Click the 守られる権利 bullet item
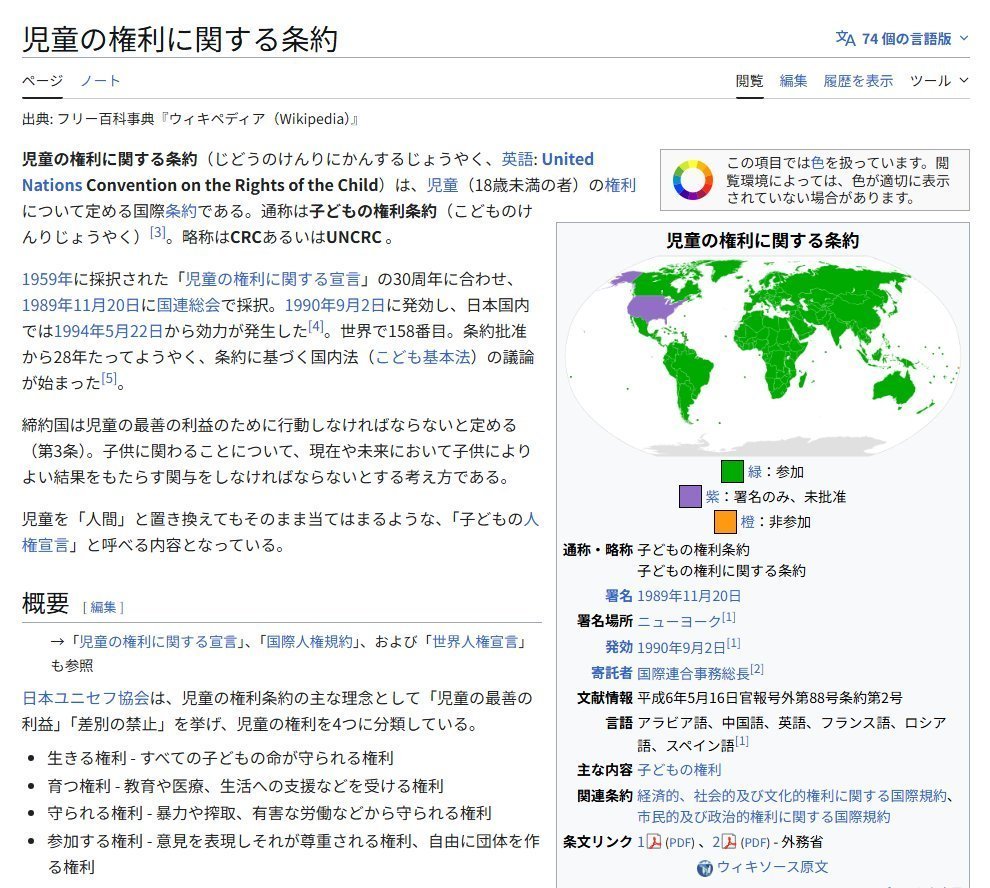 (269, 813)
